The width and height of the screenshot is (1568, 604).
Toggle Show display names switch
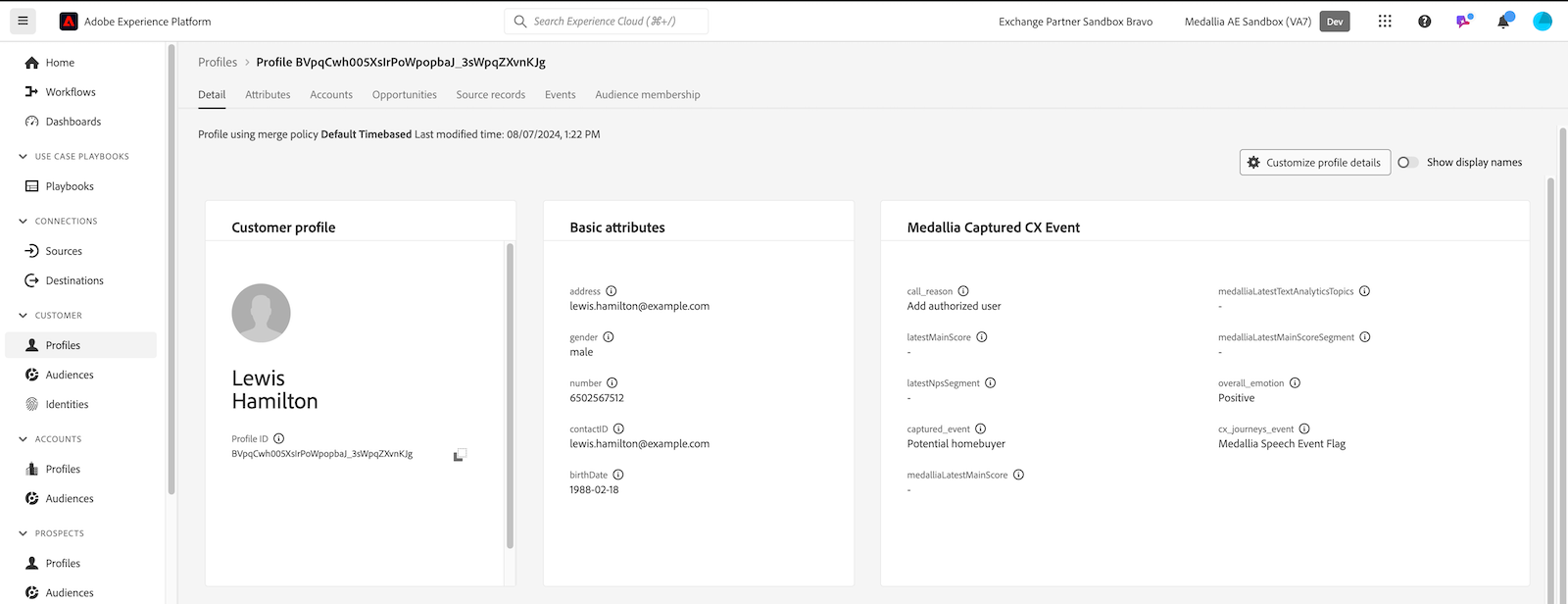(x=1407, y=163)
